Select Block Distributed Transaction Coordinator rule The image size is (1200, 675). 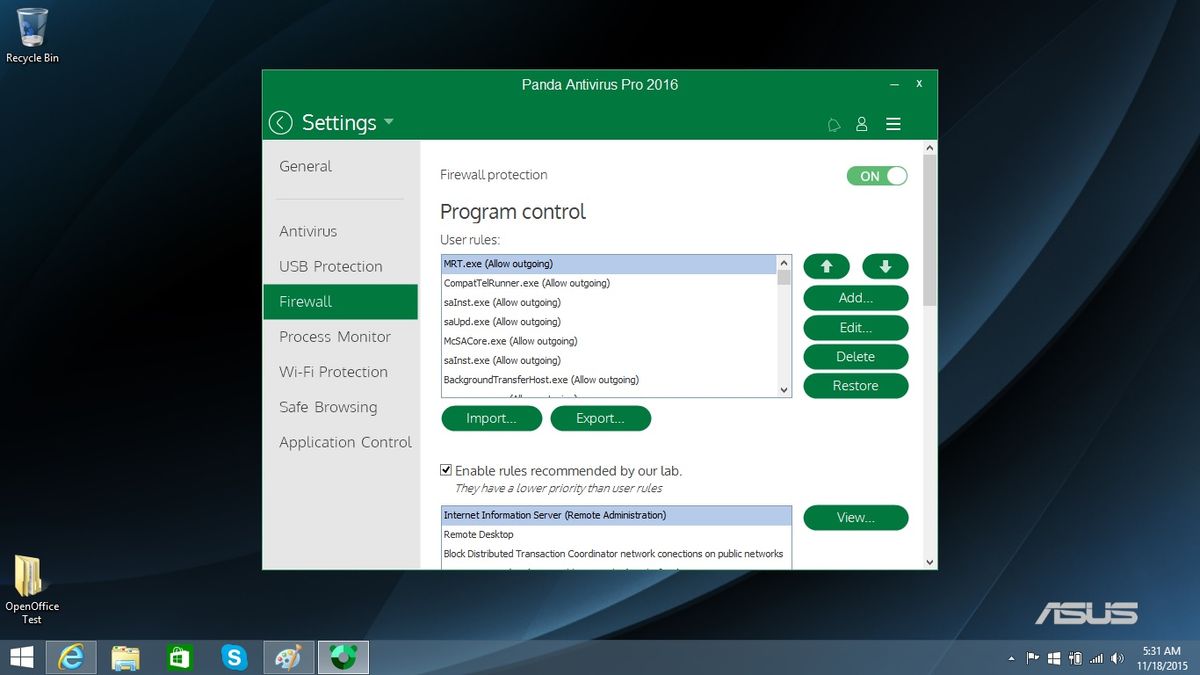click(x=616, y=554)
